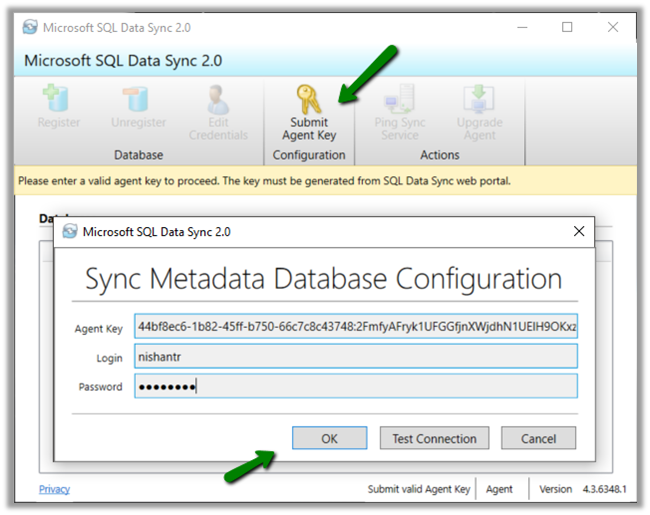The image size is (650, 515).
Task: Click the Submit Agent Key icon
Action: coord(308,101)
